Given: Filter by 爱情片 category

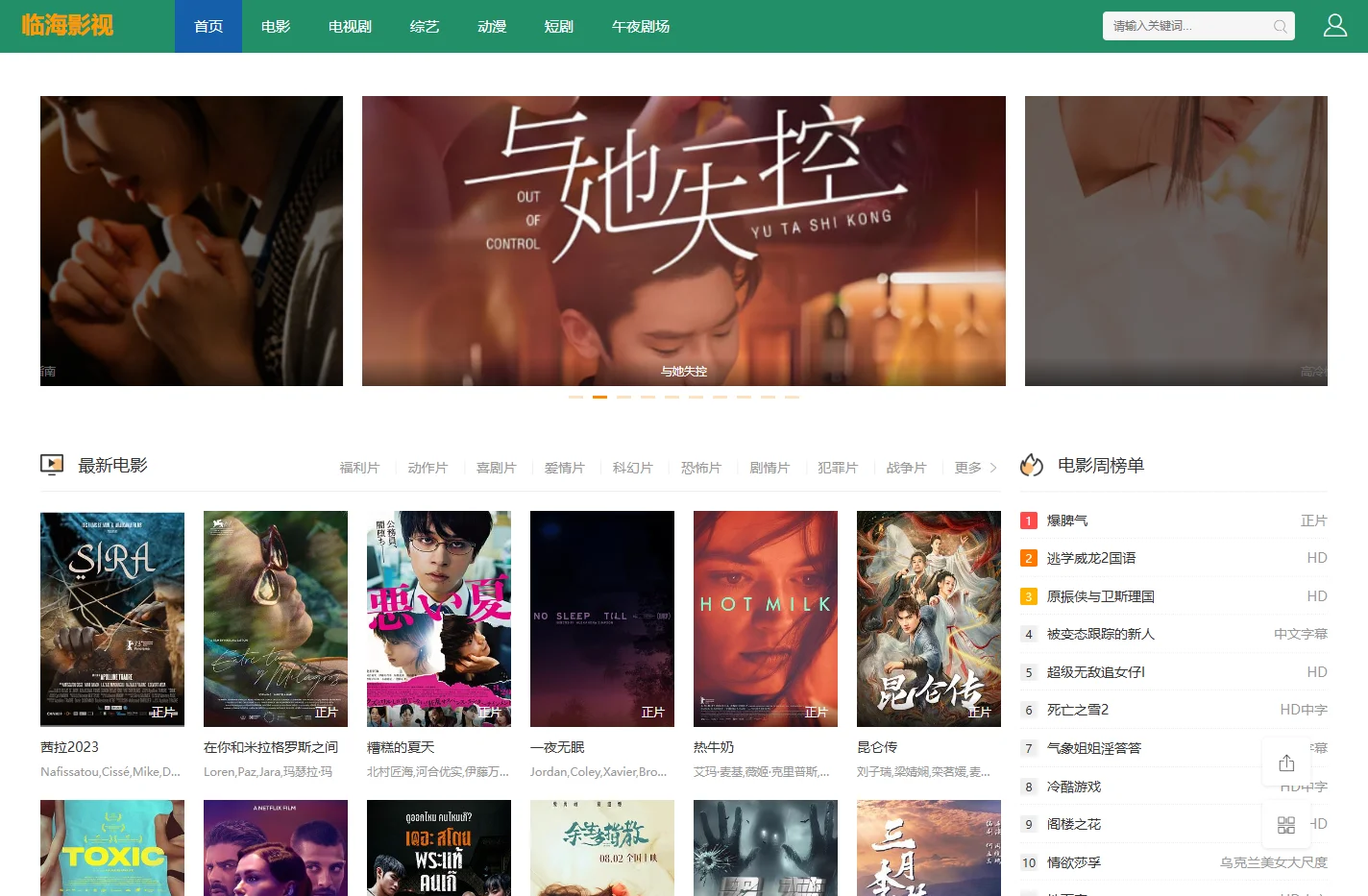Looking at the screenshot, I should point(564,468).
